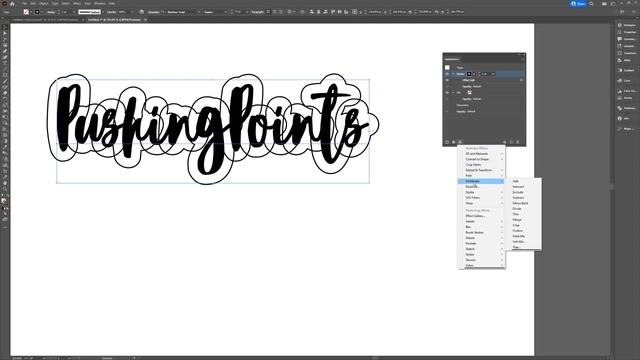Click the fx Add New Effect icon

pyautogui.click(x=460, y=142)
